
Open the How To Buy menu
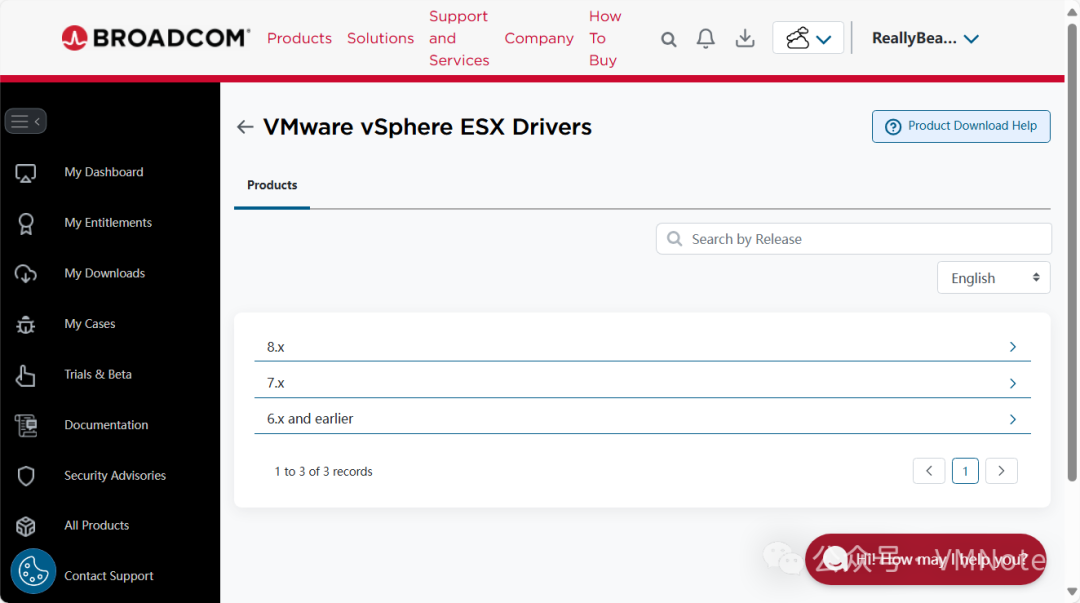605,38
